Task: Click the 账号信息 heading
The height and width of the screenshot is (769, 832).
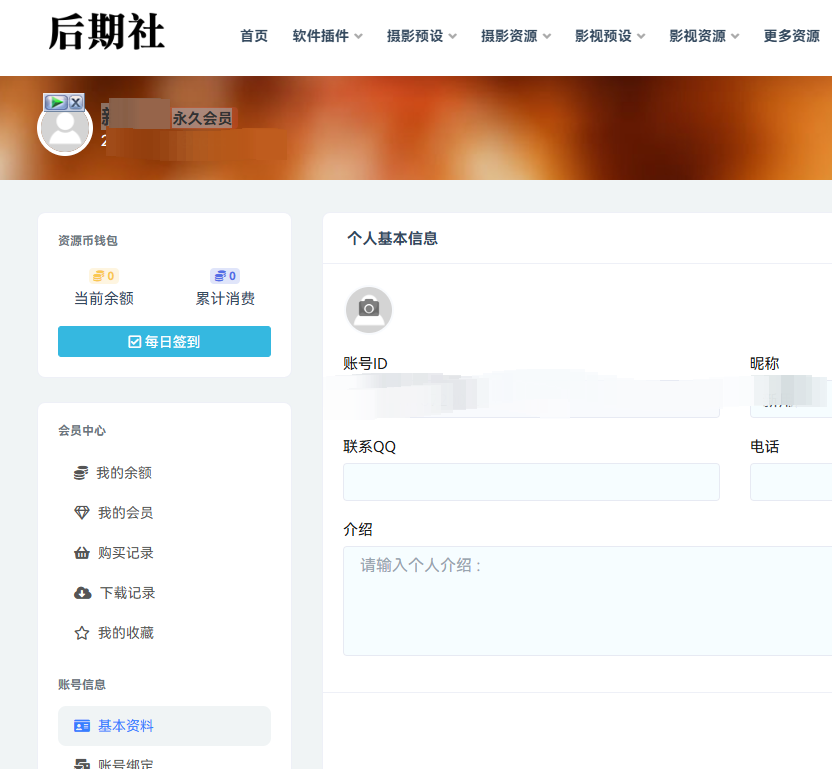Action: coord(82,685)
